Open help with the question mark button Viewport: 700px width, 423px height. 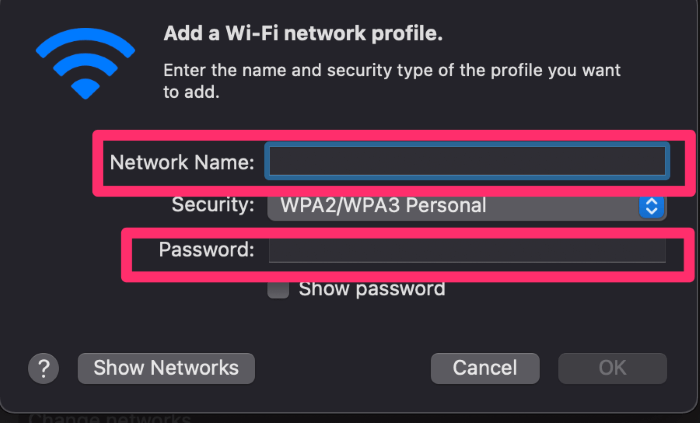click(43, 369)
